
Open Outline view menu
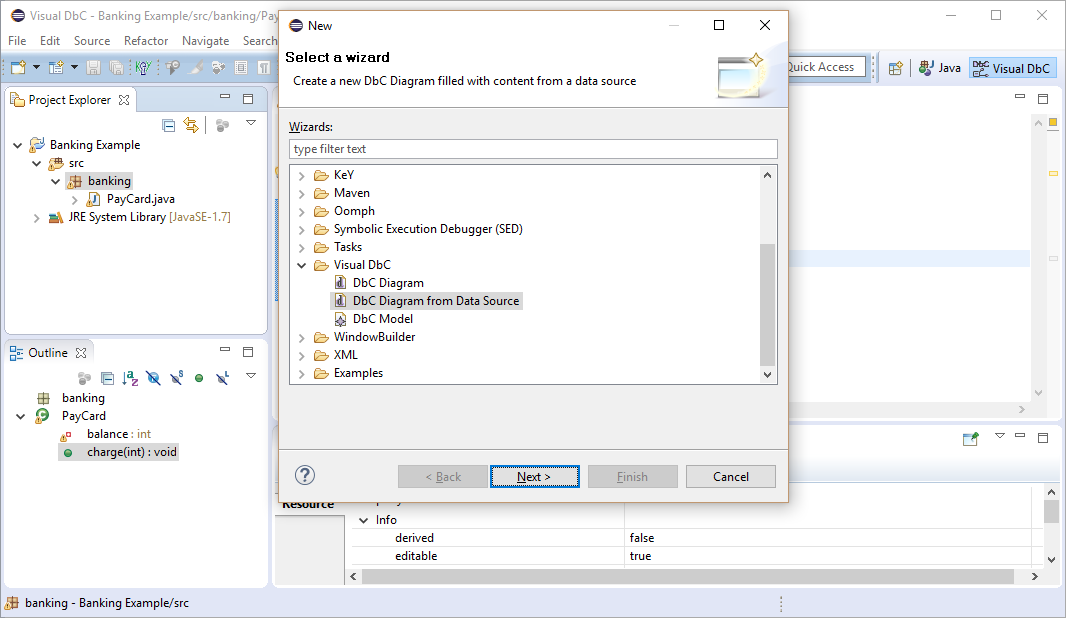coord(251,375)
